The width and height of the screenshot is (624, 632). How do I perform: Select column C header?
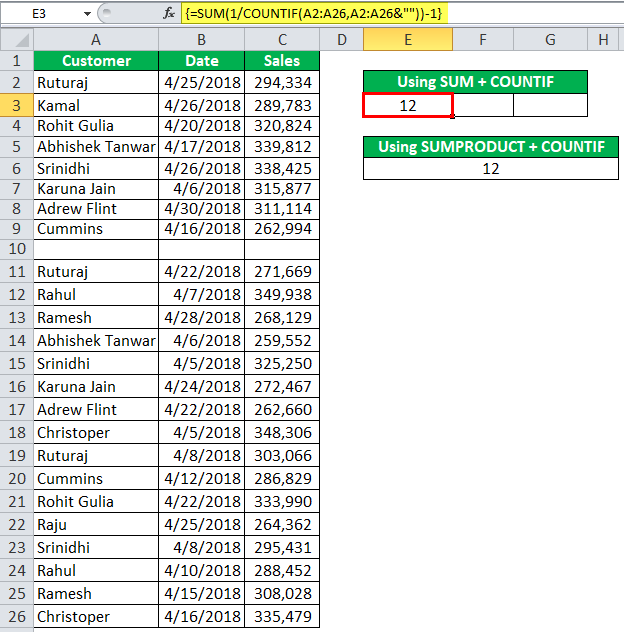[282, 40]
